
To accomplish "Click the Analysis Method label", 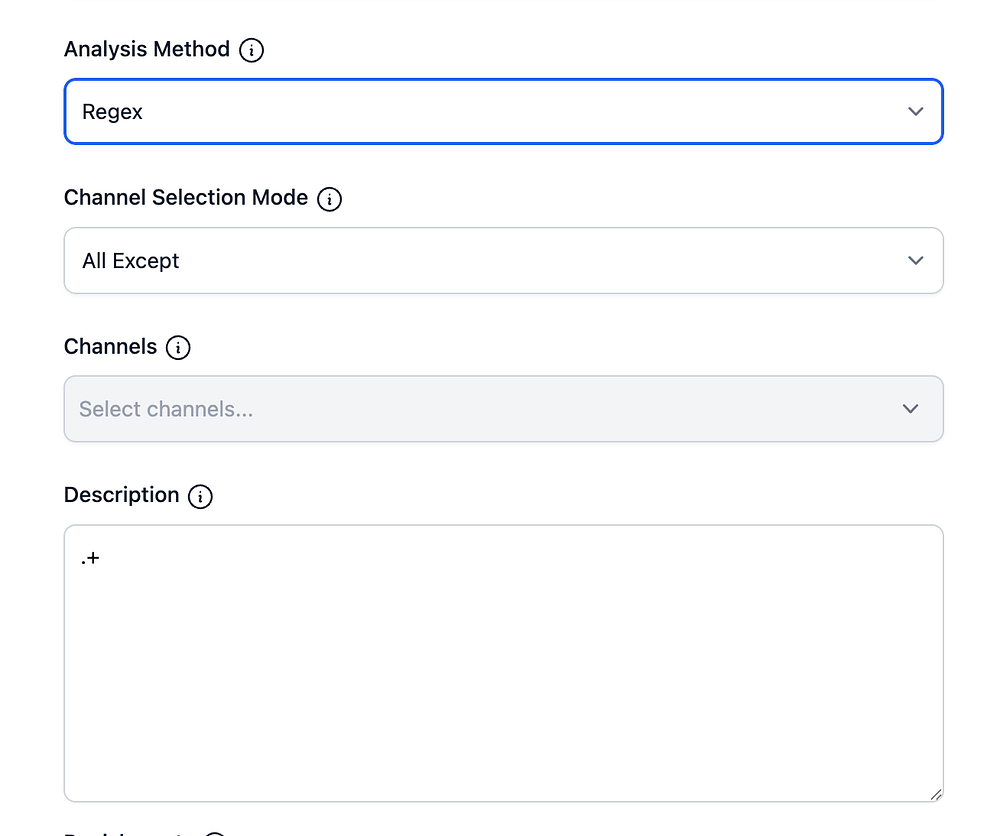I will (147, 49).
